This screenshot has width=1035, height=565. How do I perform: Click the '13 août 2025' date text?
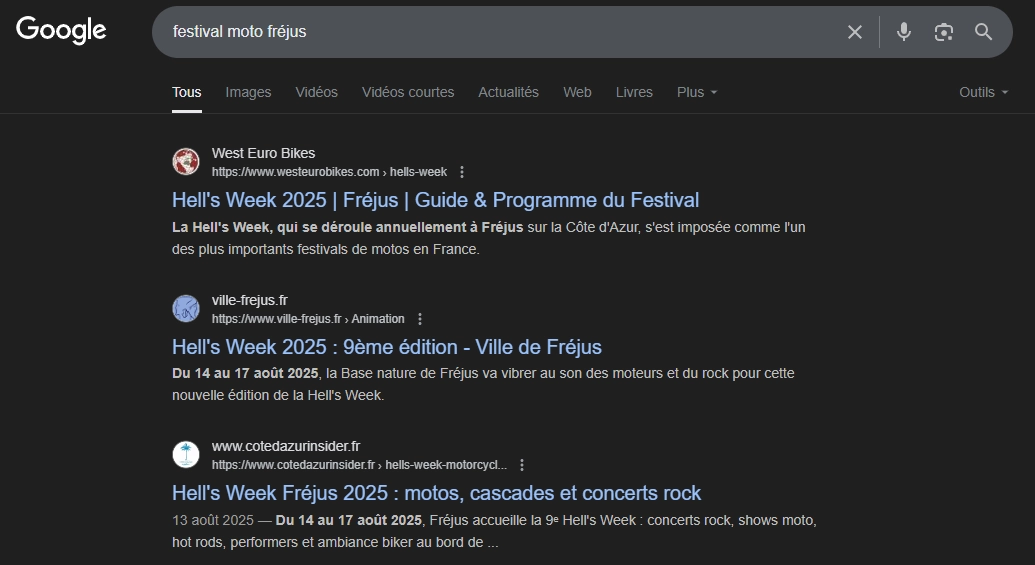pos(213,520)
